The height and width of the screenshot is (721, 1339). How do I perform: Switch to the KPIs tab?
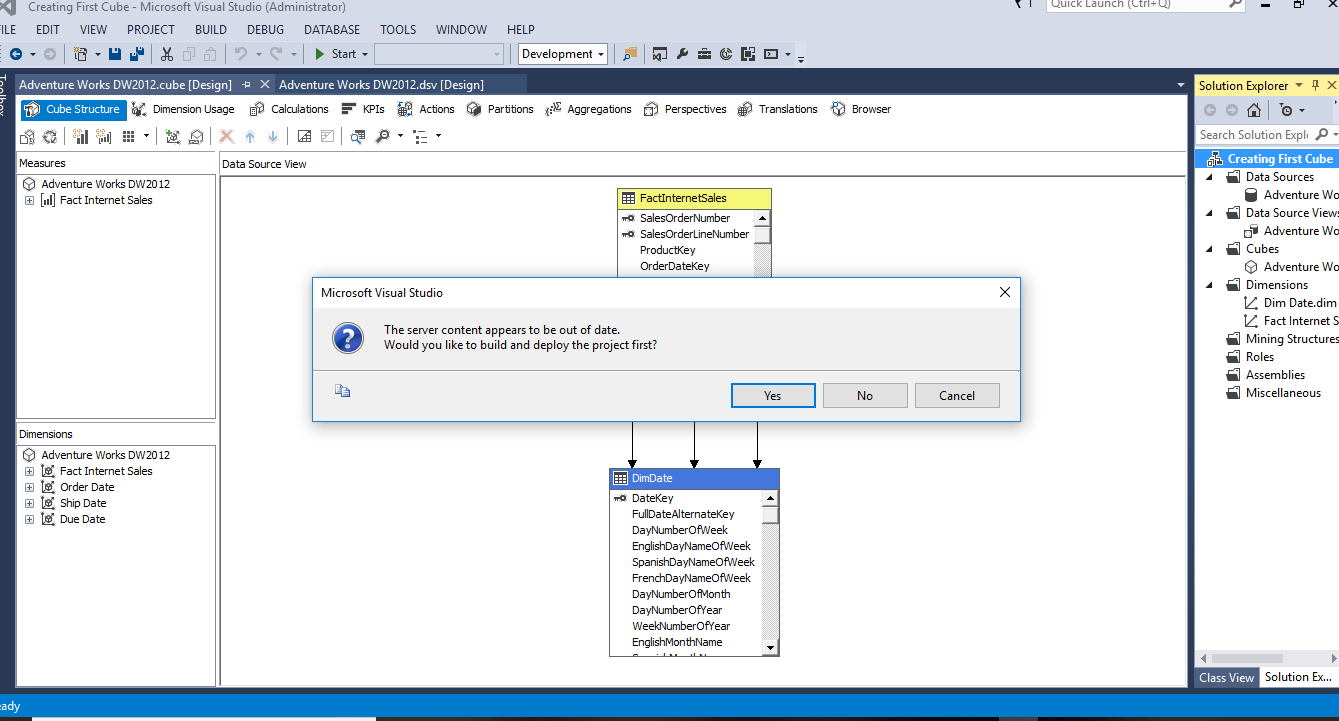coord(363,109)
